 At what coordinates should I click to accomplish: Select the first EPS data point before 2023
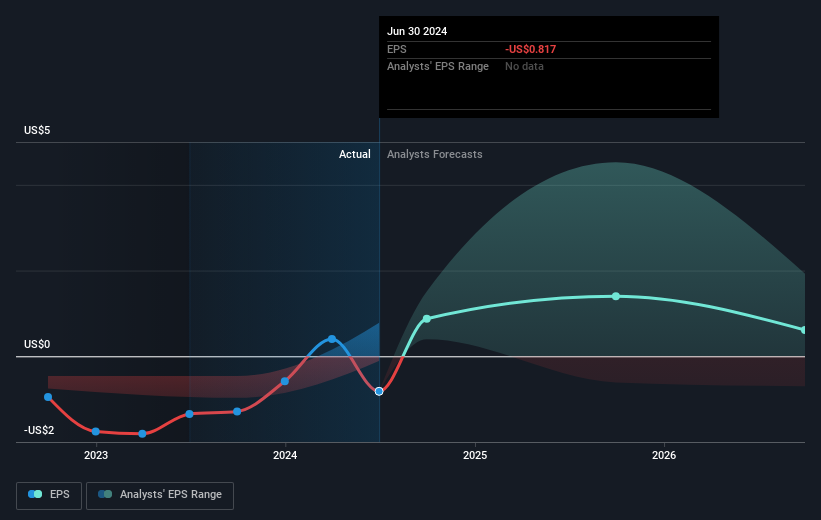[x=48, y=397]
